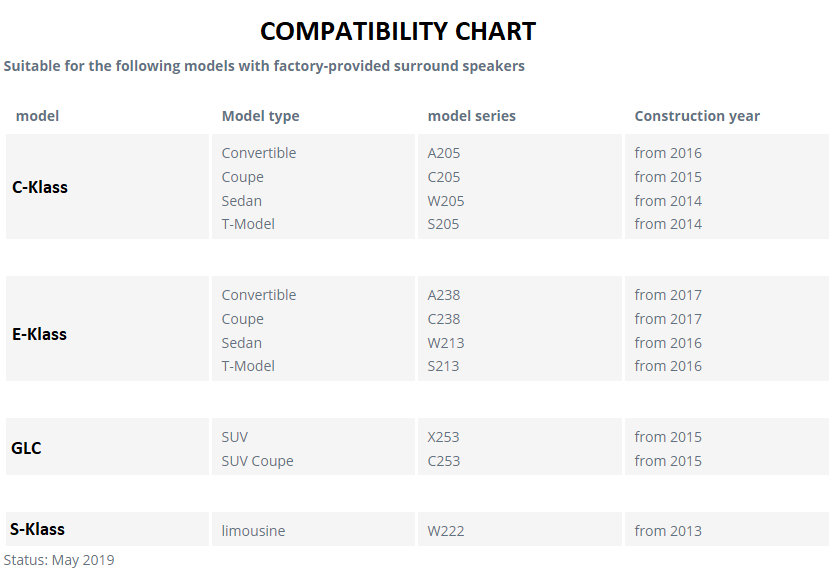Click the W205 series entry
Screen dimensions: 835x569
pyautogui.click(x=446, y=201)
